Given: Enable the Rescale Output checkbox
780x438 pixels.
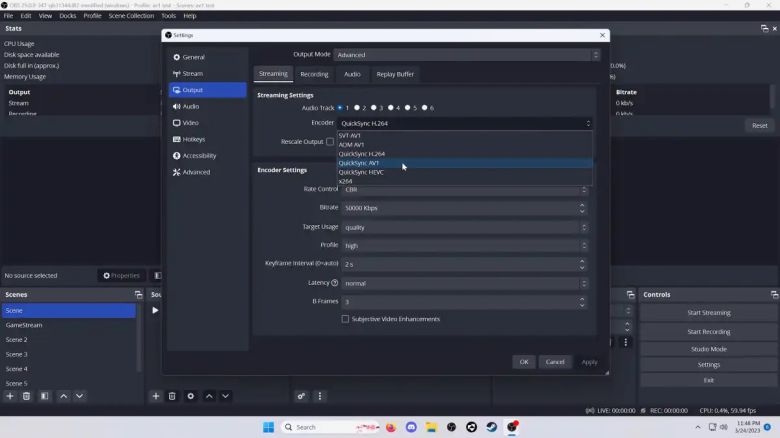Looking at the screenshot, I should tap(330, 141).
